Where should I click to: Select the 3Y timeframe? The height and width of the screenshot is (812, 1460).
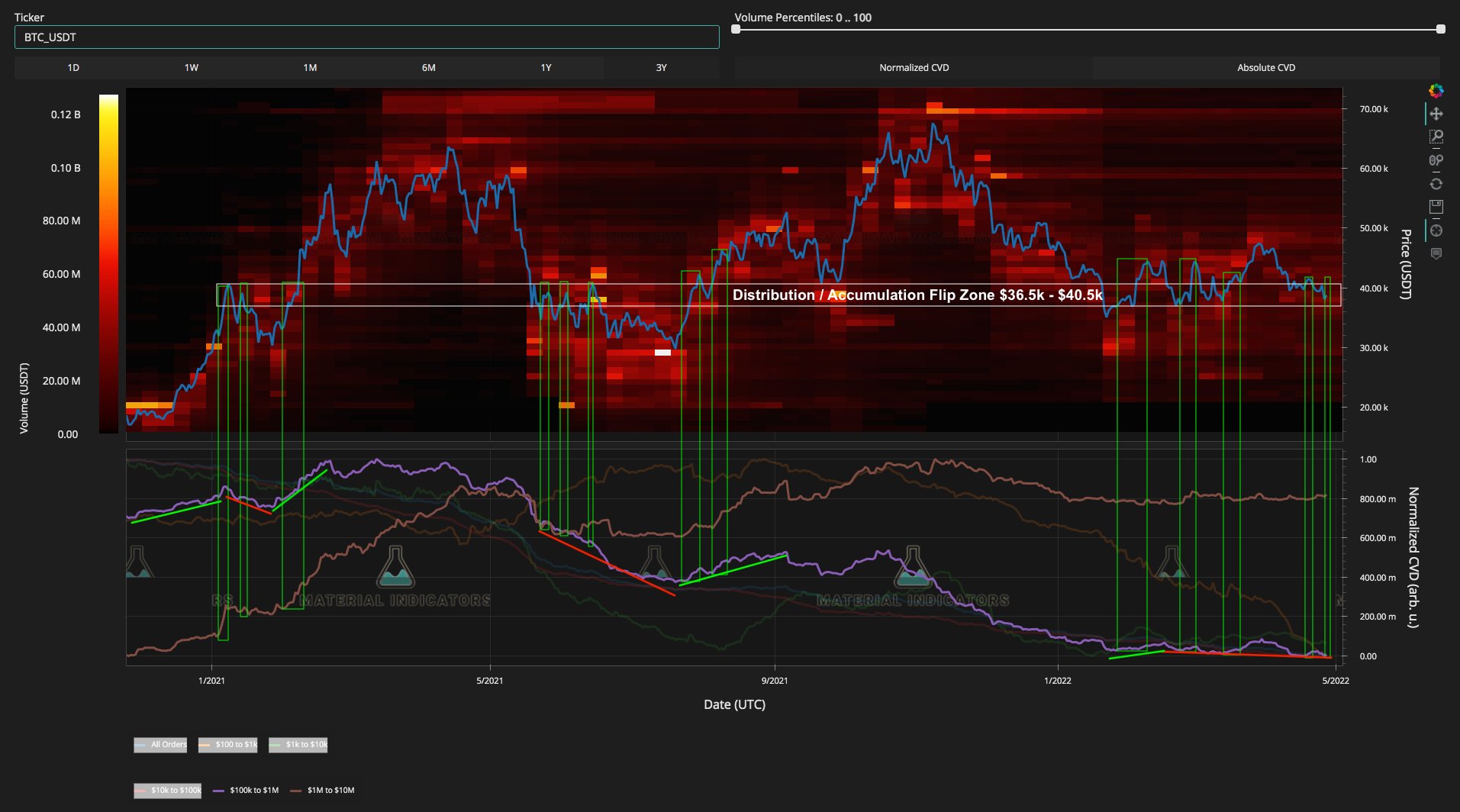(662, 68)
